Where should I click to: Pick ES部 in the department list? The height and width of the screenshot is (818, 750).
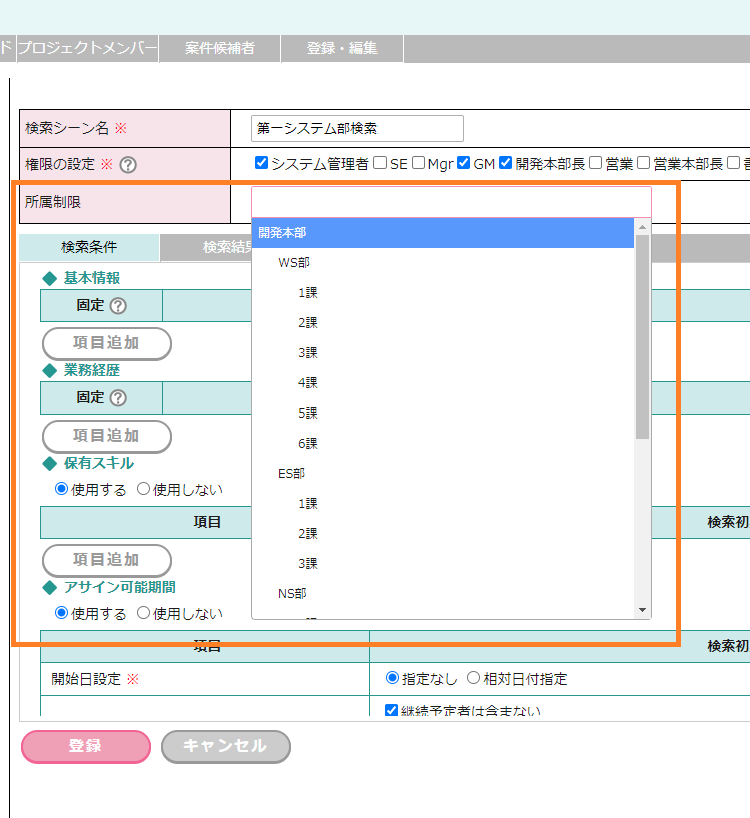291,473
